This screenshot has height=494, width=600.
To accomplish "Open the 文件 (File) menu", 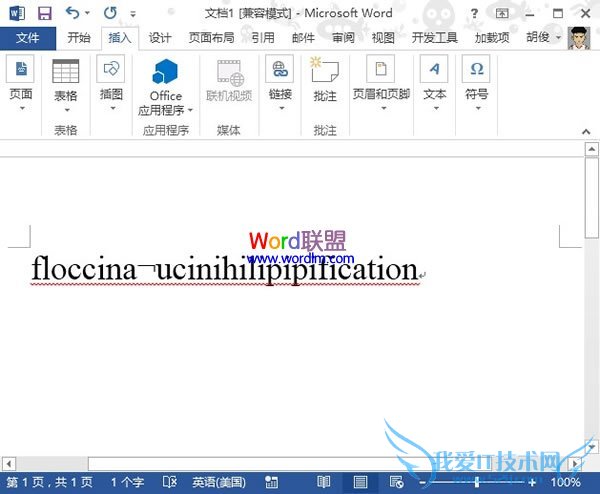I will coord(28,38).
